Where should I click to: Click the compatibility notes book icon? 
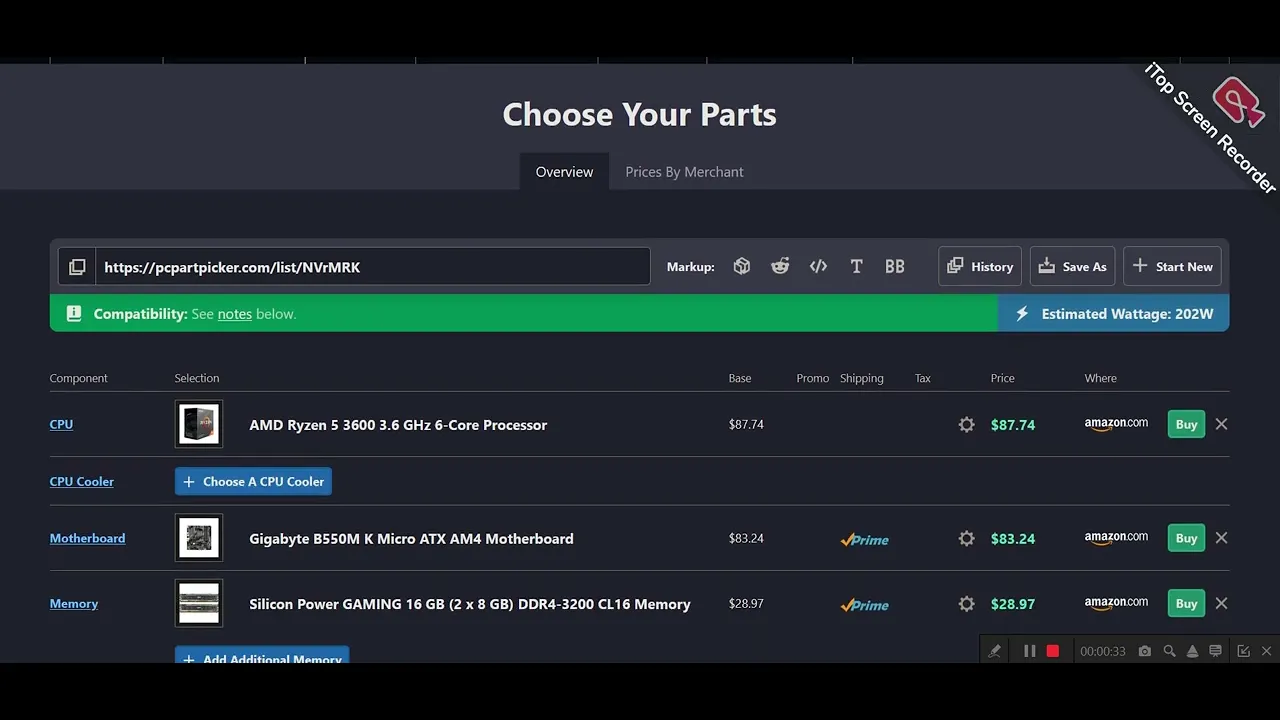point(73,314)
